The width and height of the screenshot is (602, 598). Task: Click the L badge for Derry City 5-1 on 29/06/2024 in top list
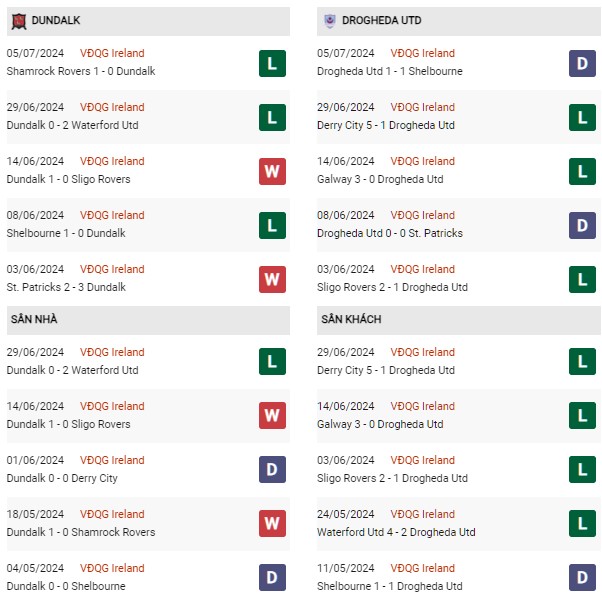583,117
